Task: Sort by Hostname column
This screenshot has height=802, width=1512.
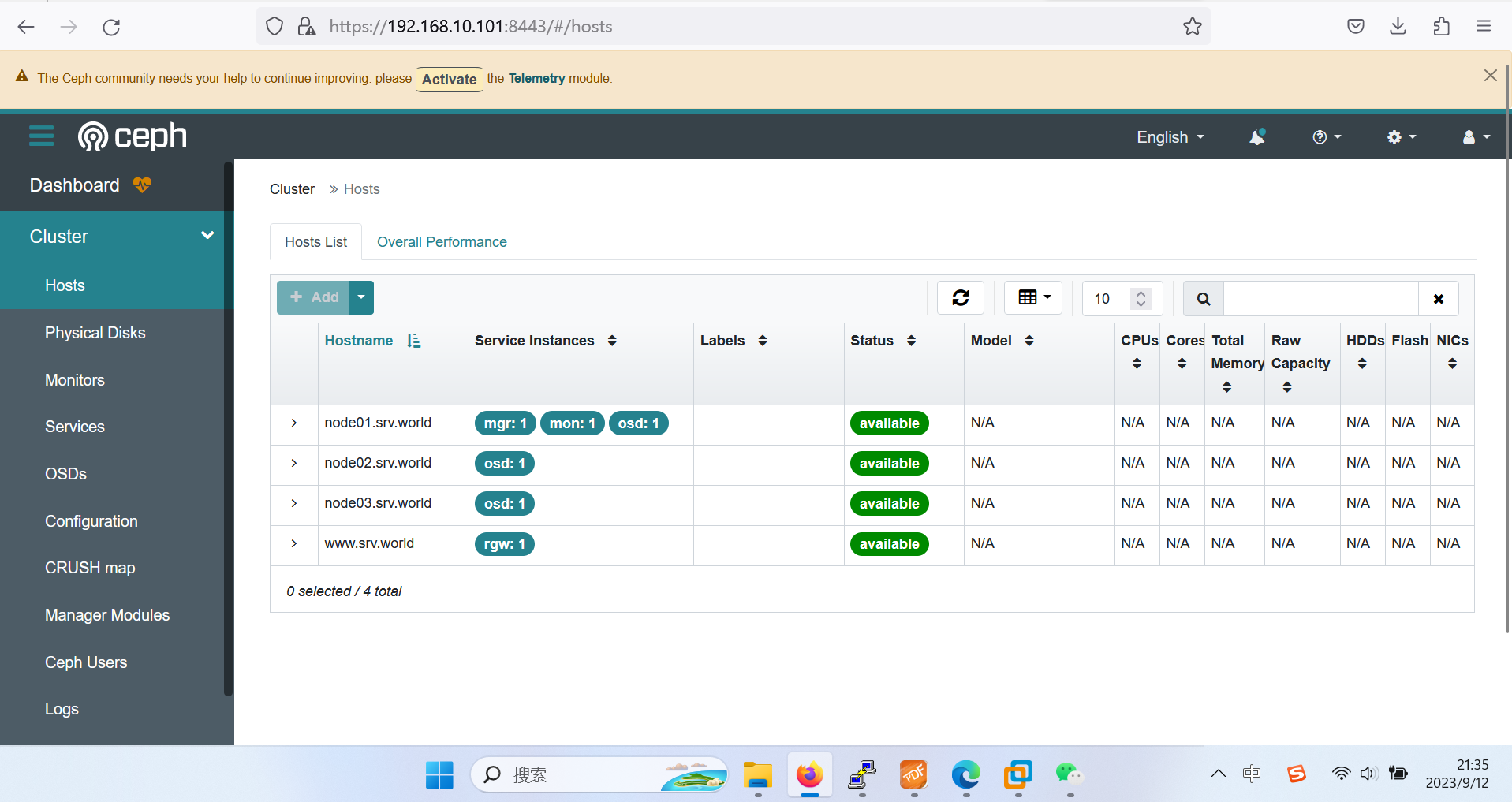Action: click(373, 341)
